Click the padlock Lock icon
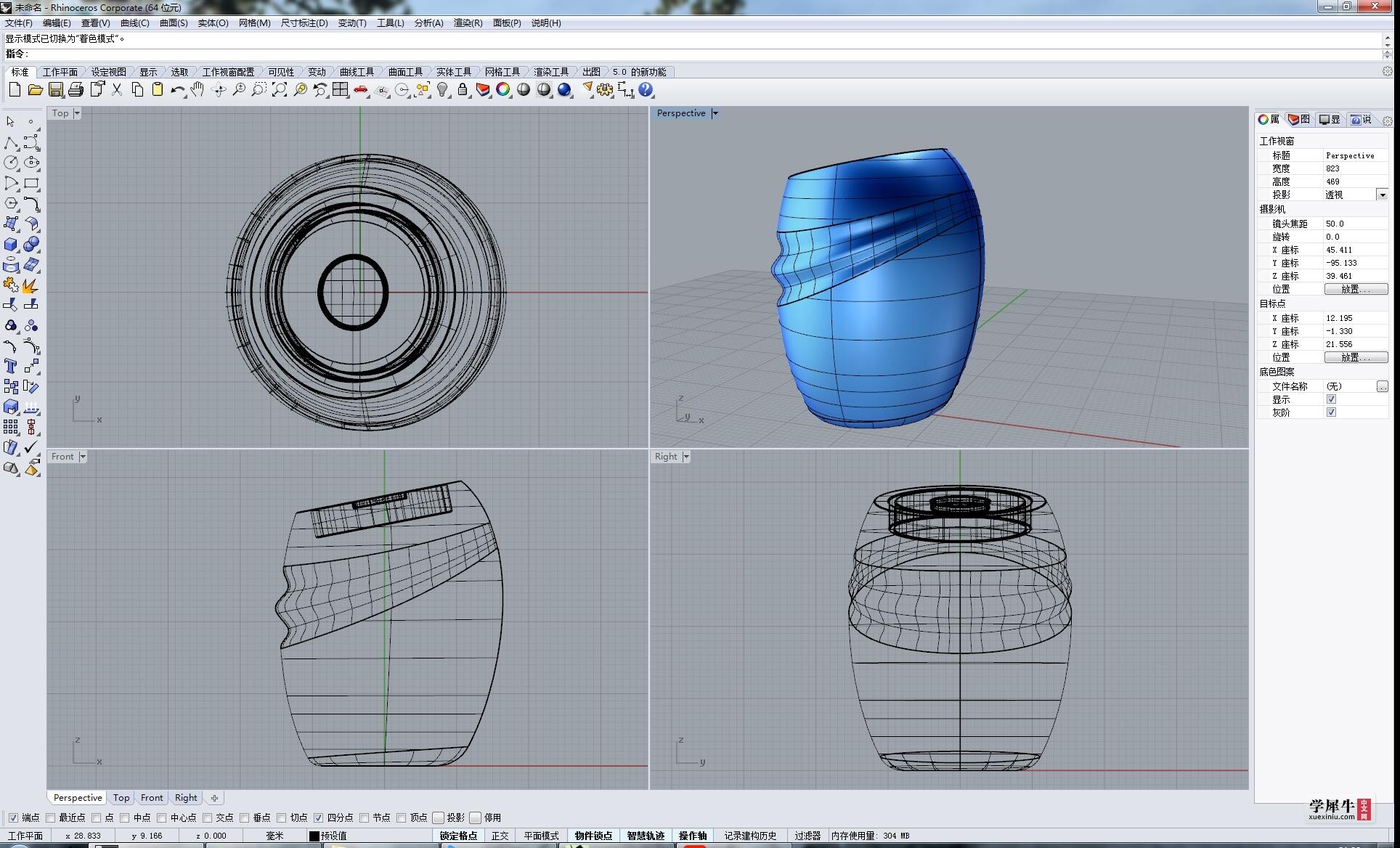Screen dimensions: 1400x848 click(x=463, y=90)
